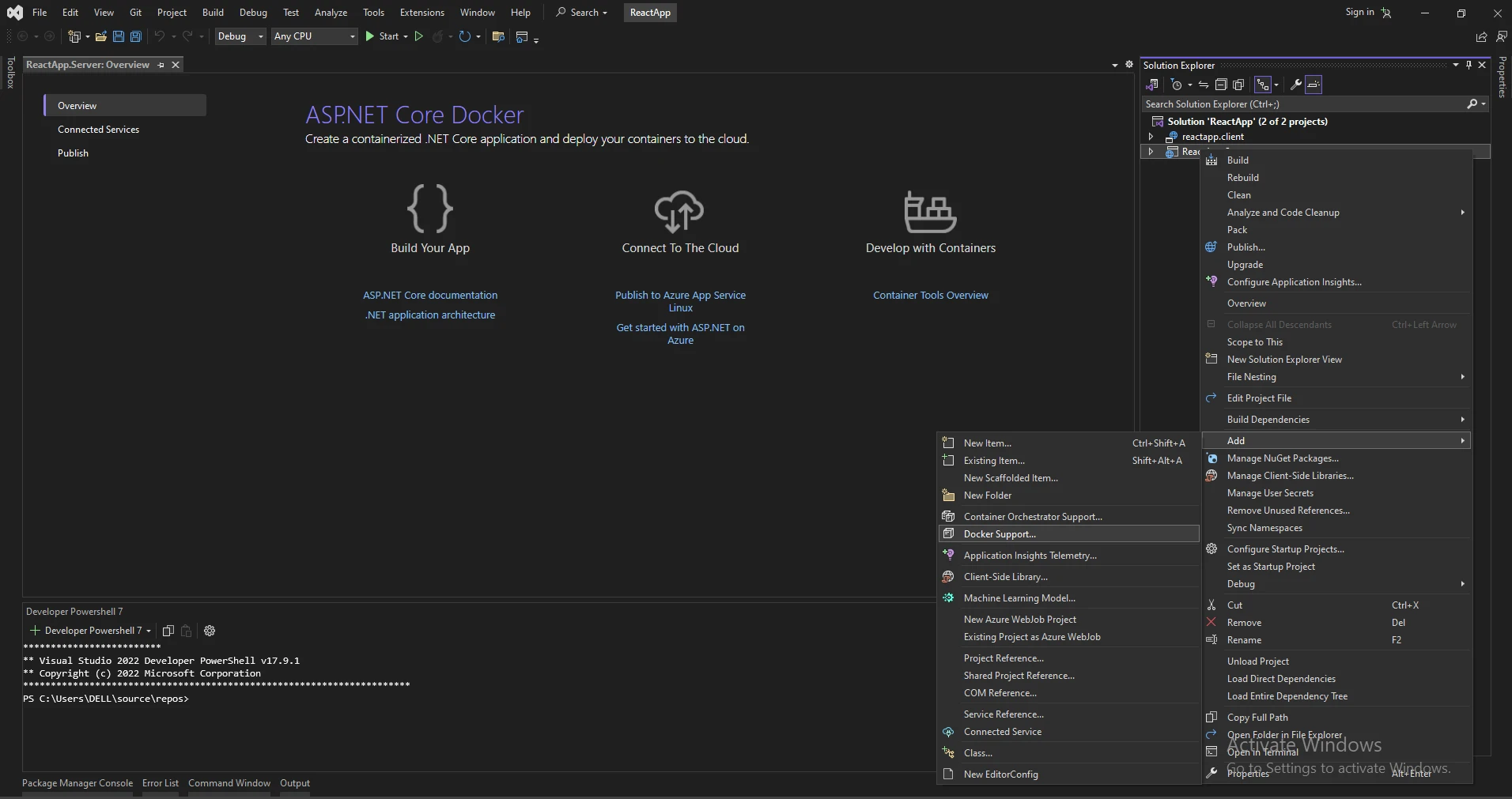Click Solution Explorer switch views icon
This screenshot has width=1512, height=799.
click(x=1152, y=85)
